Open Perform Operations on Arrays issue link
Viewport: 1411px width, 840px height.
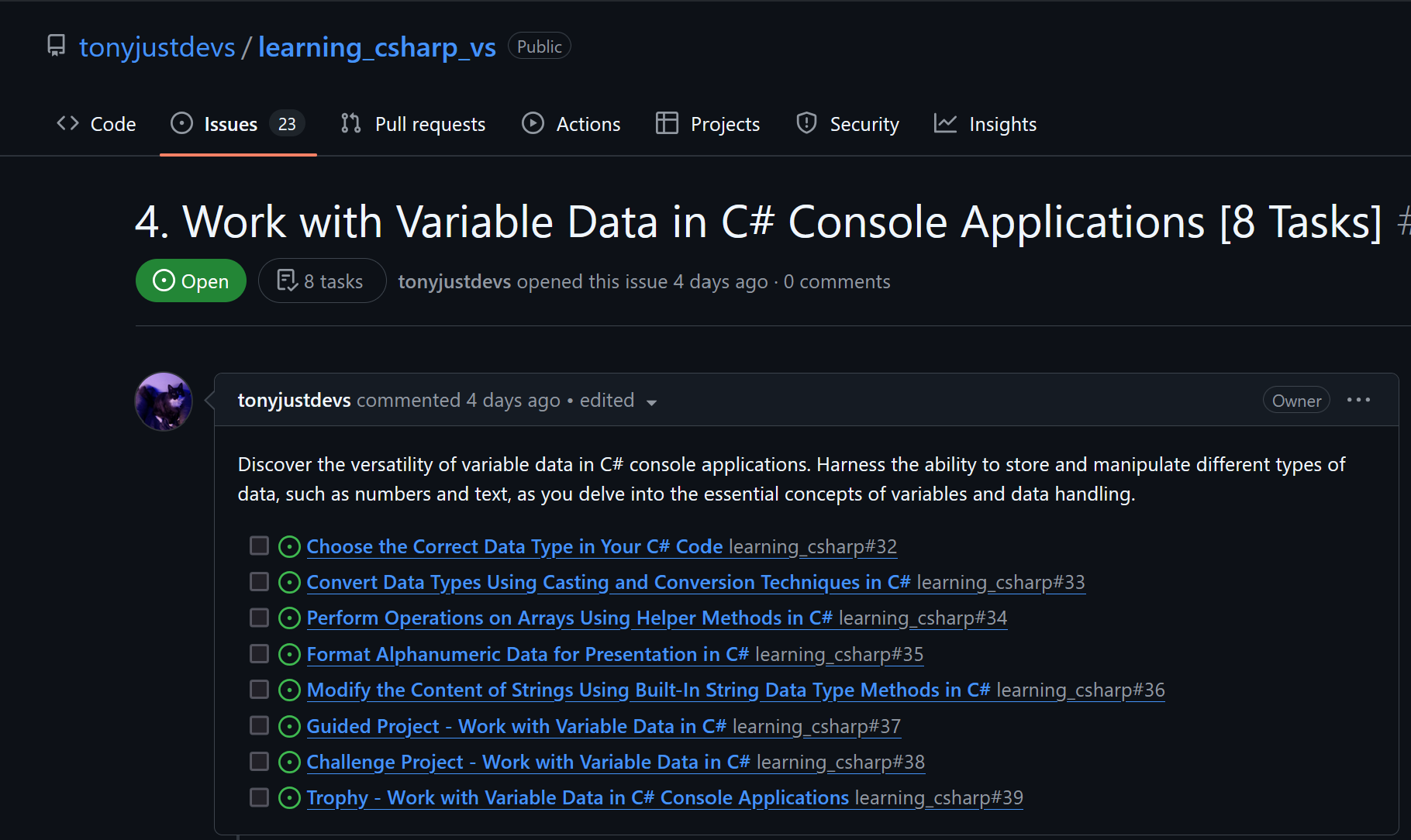tap(570, 618)
